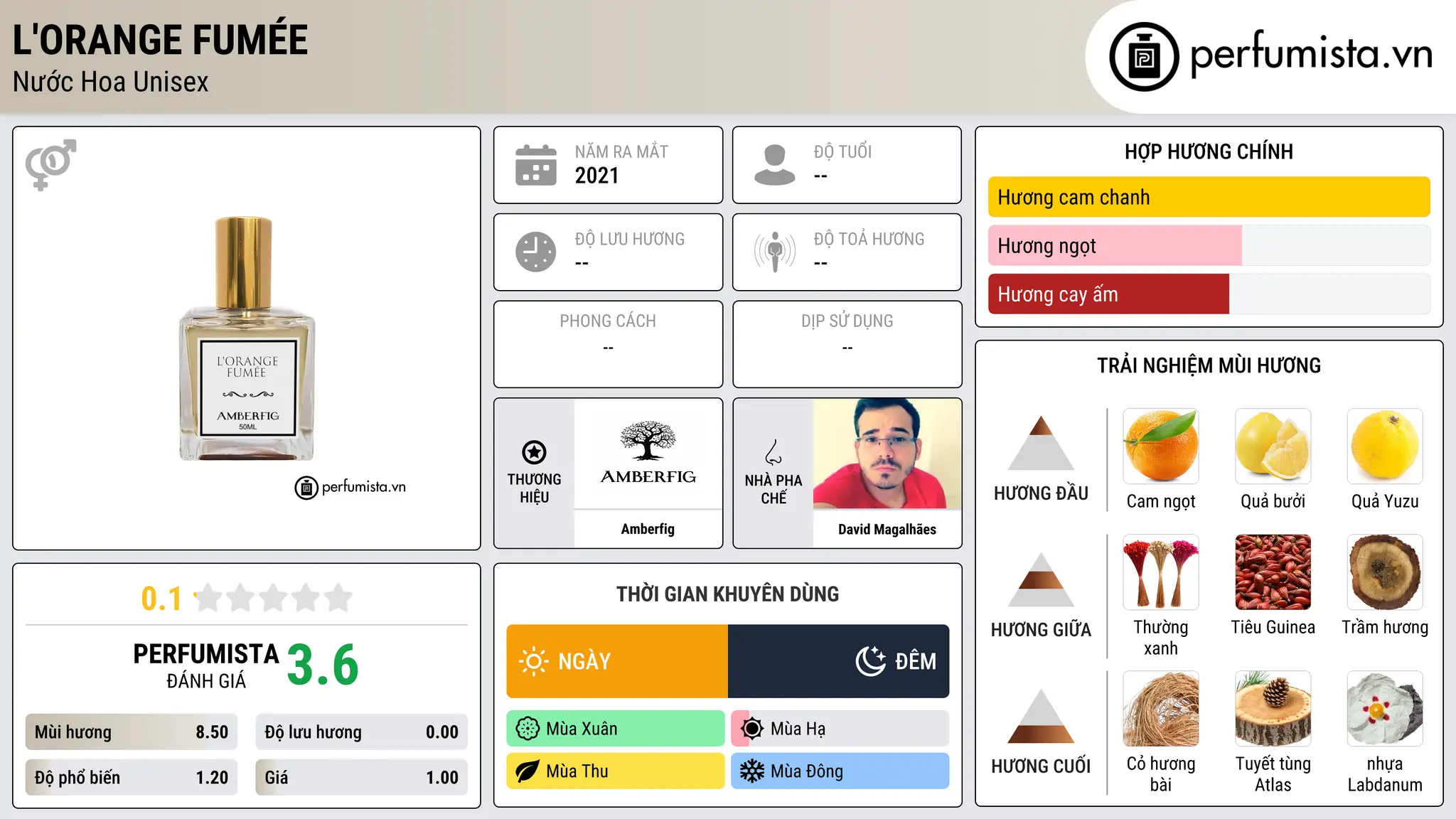The image size is (1456, 819).
Task: Click the Thời gian khuyên dùng heading
Action: click(727, 594)
